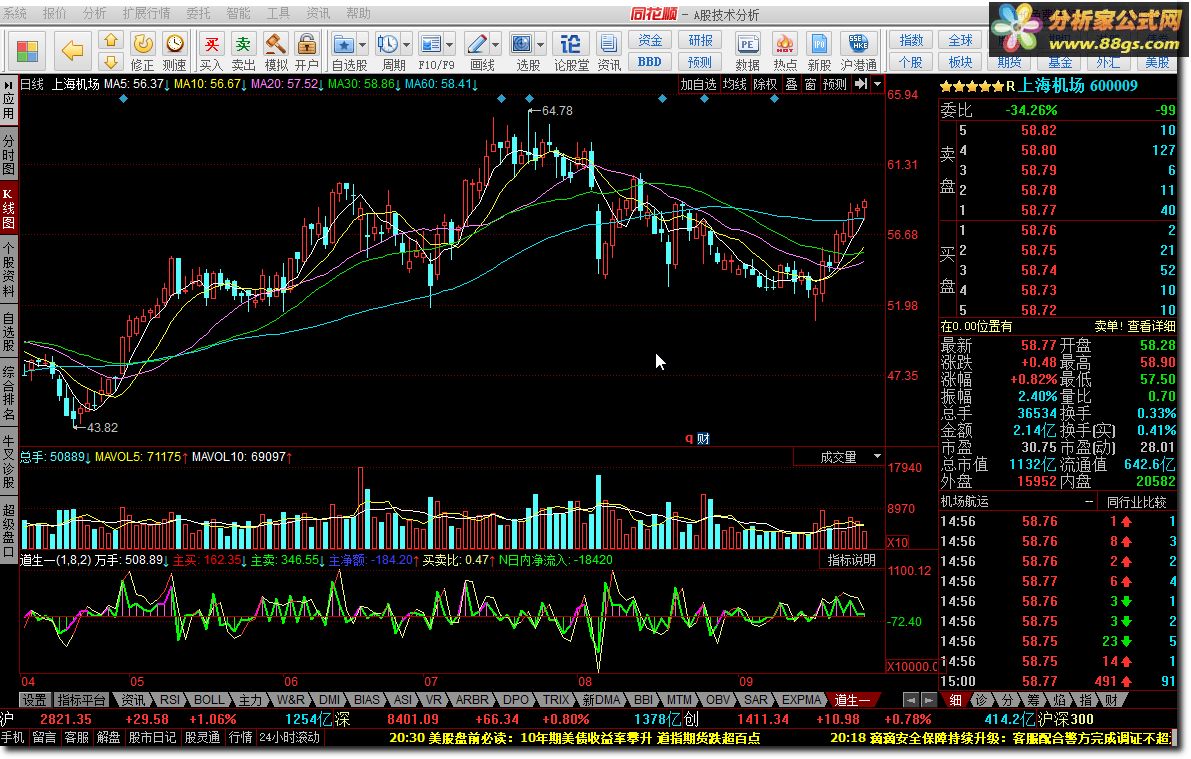Click the 开户 lock icon
The width and height of the screenshot is (1191, 759).
point(307,44)
